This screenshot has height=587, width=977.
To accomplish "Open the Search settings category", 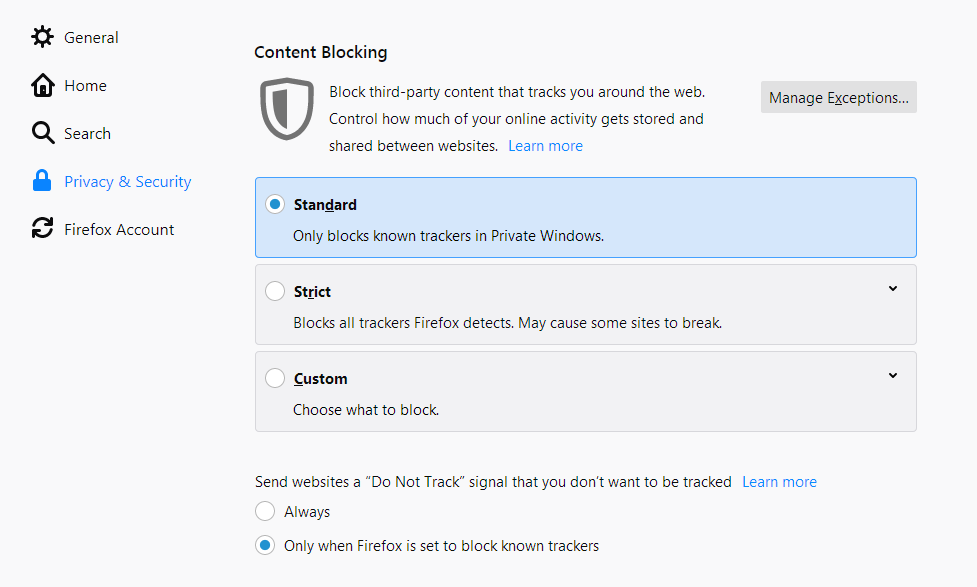I will click(x=87, y=133).
